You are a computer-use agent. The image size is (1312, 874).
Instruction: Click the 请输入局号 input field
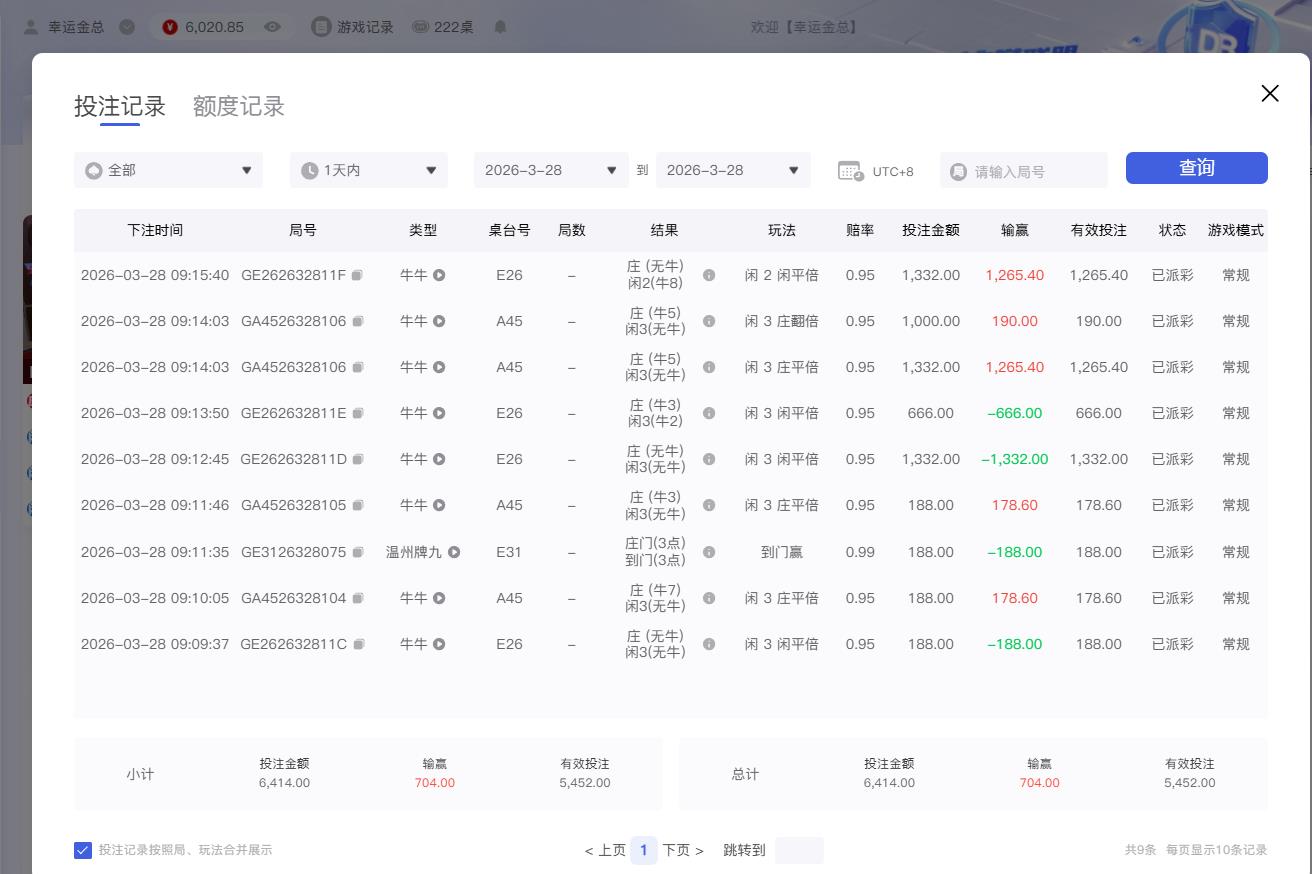[1022, 170]
